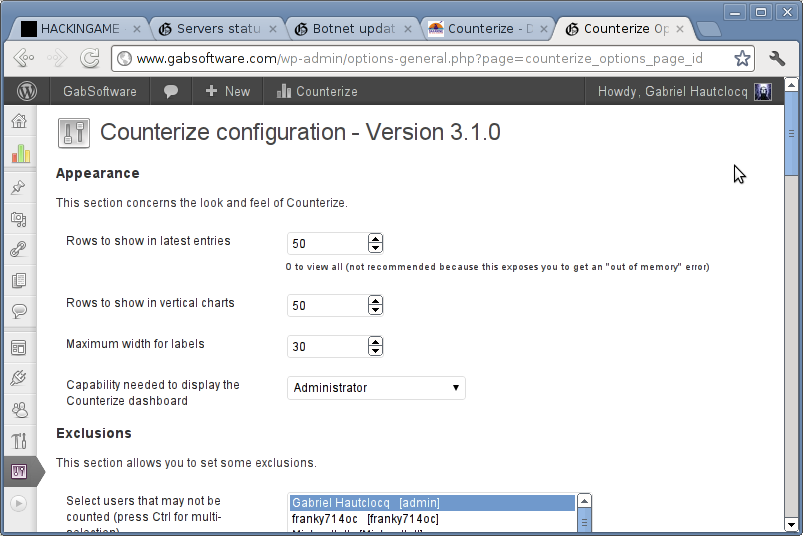Open Counterize stats chart icon in sidebar

20,154
